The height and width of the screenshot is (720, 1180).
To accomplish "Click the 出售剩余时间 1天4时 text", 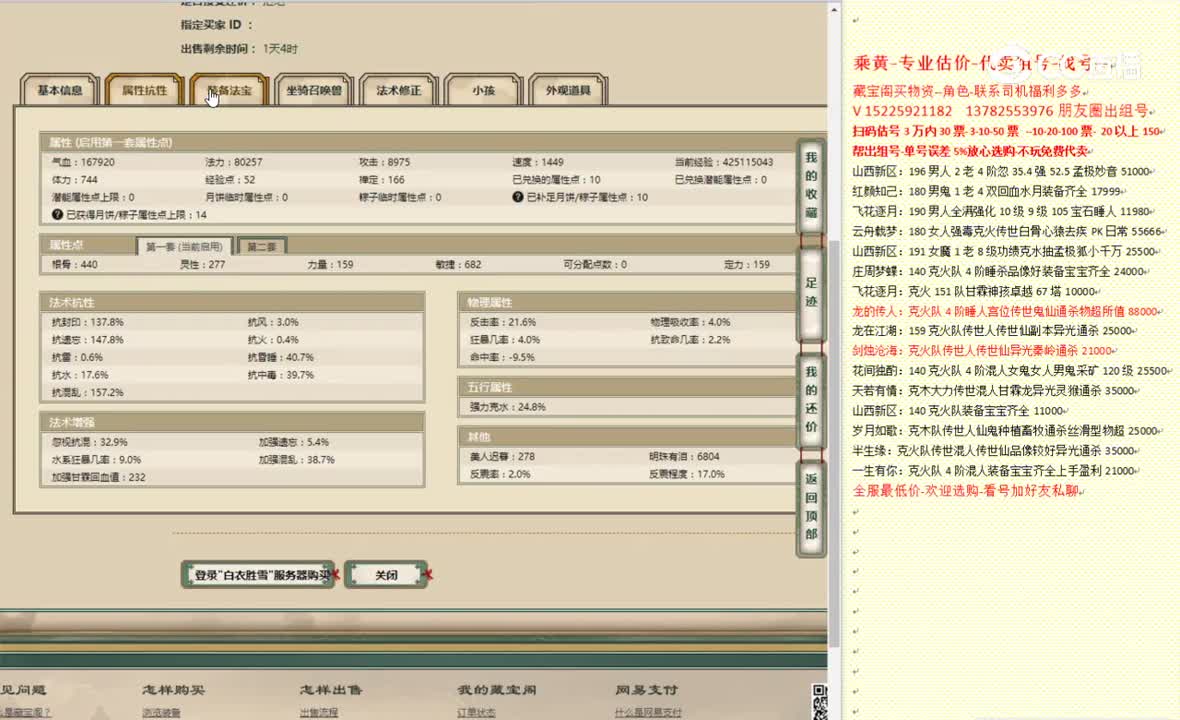I will click(239, 49).
